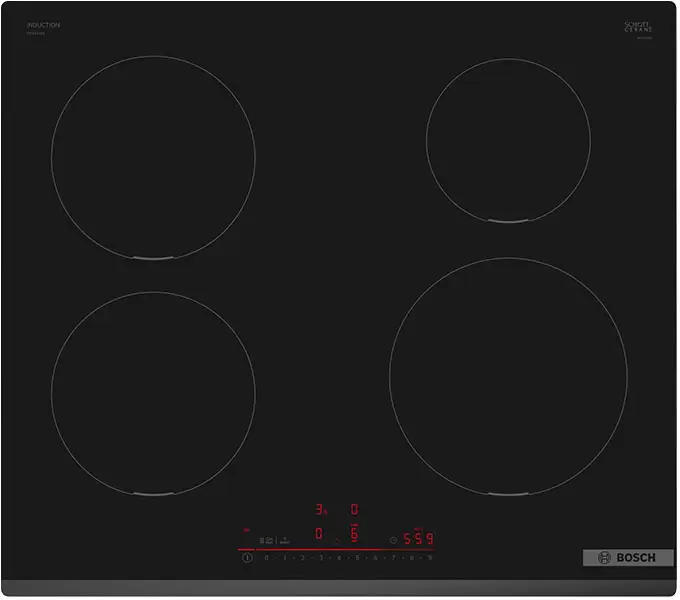680x600 pixels.
Task: Select front-right zone display showing 5
Action: tap(353, 534)
